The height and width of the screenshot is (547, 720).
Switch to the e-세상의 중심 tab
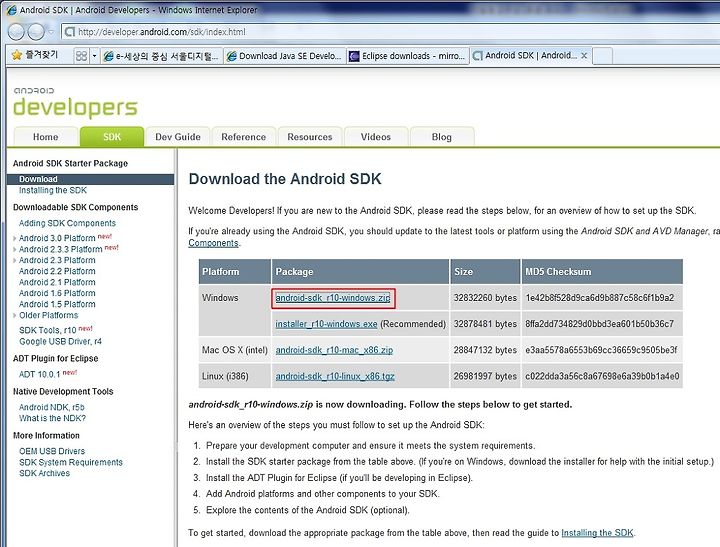click(x=162, y=56)
